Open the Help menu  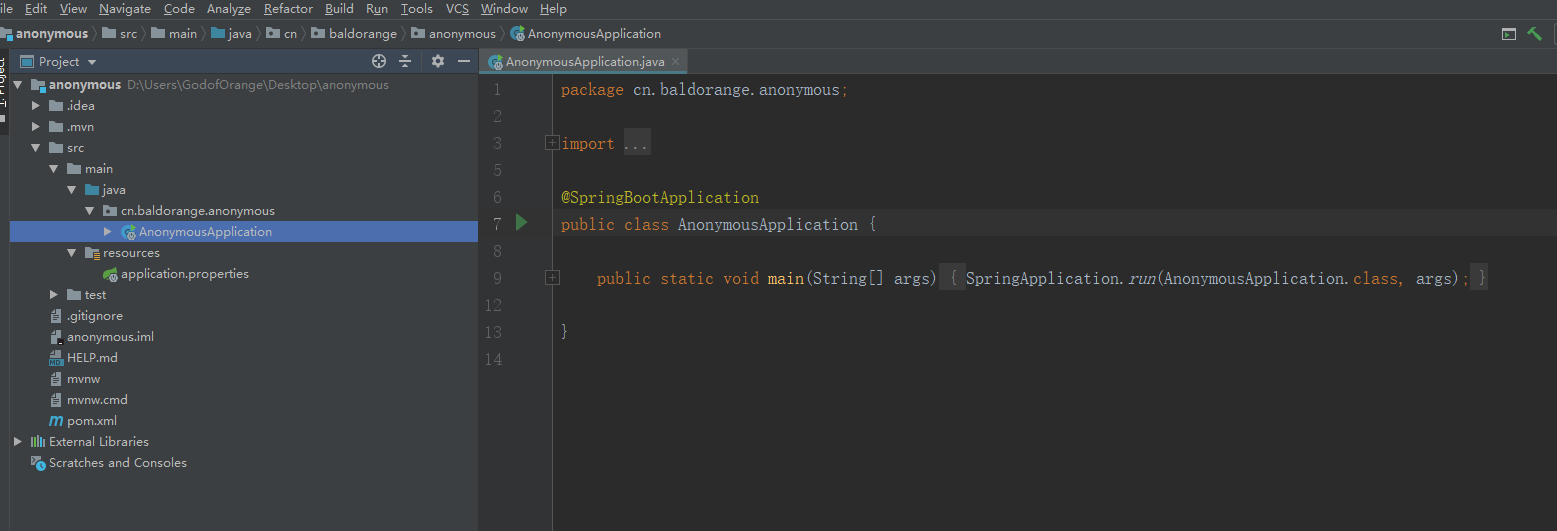(553, 9)
